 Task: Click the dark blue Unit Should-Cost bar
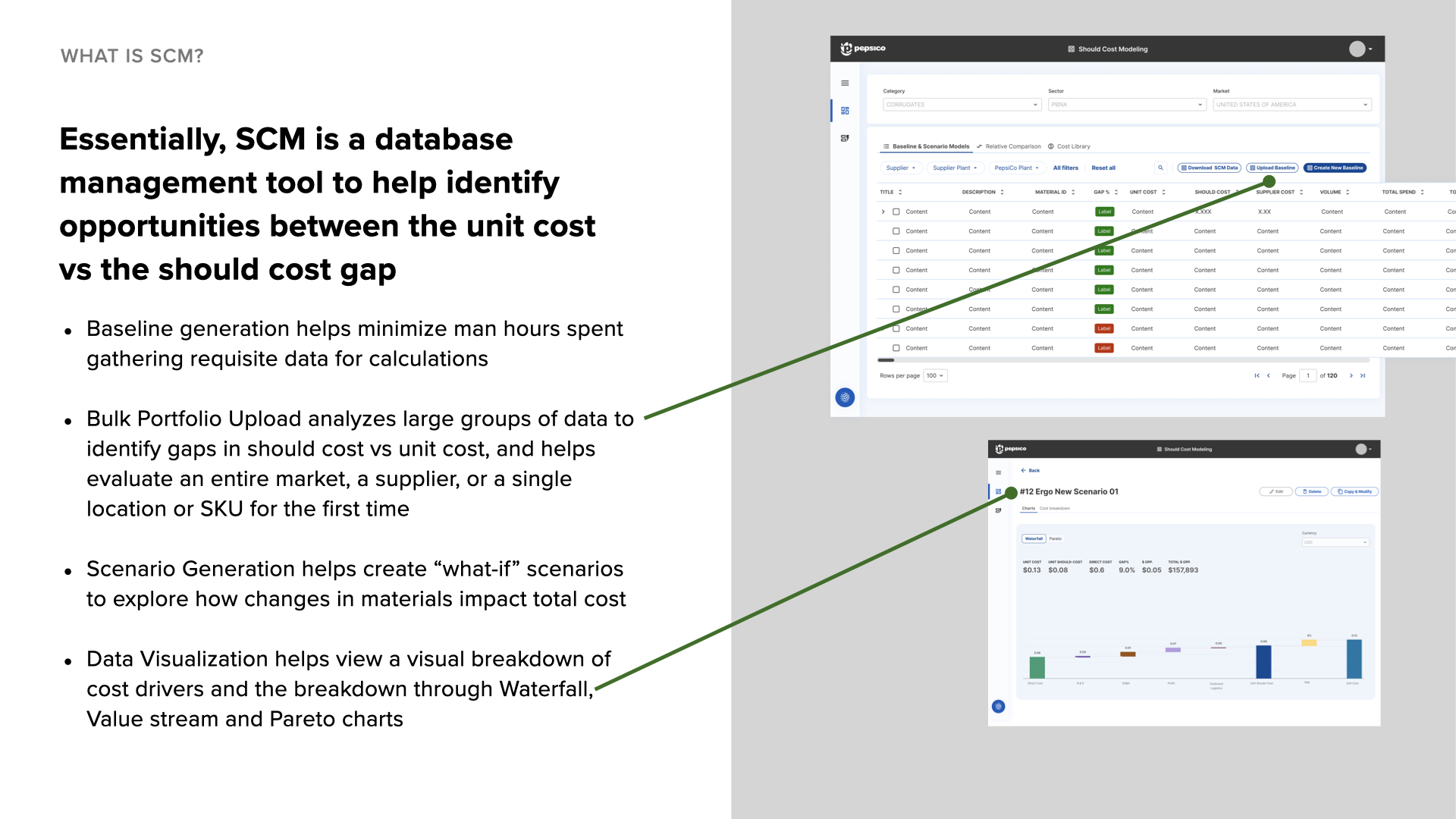tap(1263, 662)
